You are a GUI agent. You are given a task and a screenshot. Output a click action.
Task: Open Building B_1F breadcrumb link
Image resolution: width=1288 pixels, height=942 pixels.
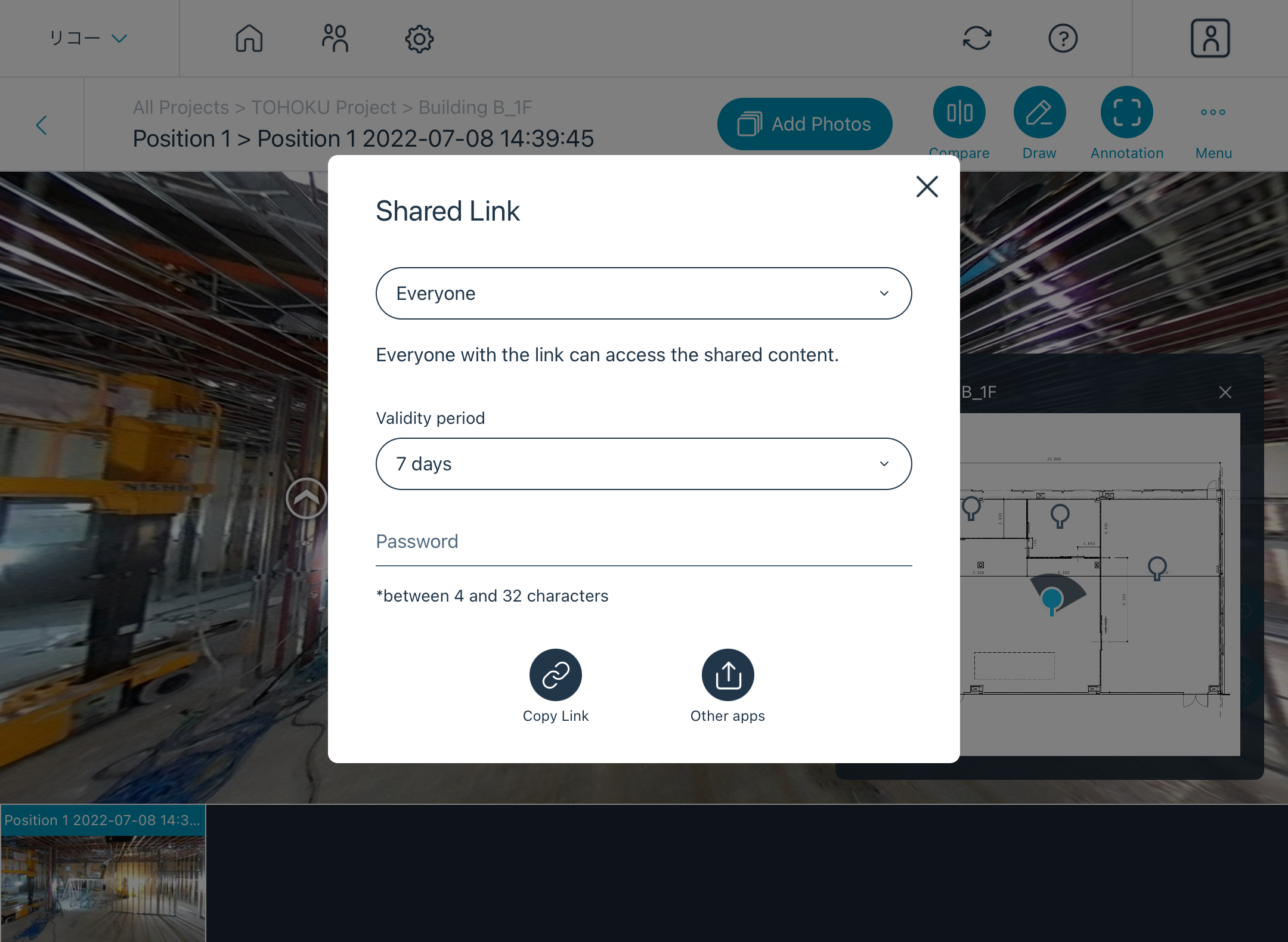coord(475,107)
